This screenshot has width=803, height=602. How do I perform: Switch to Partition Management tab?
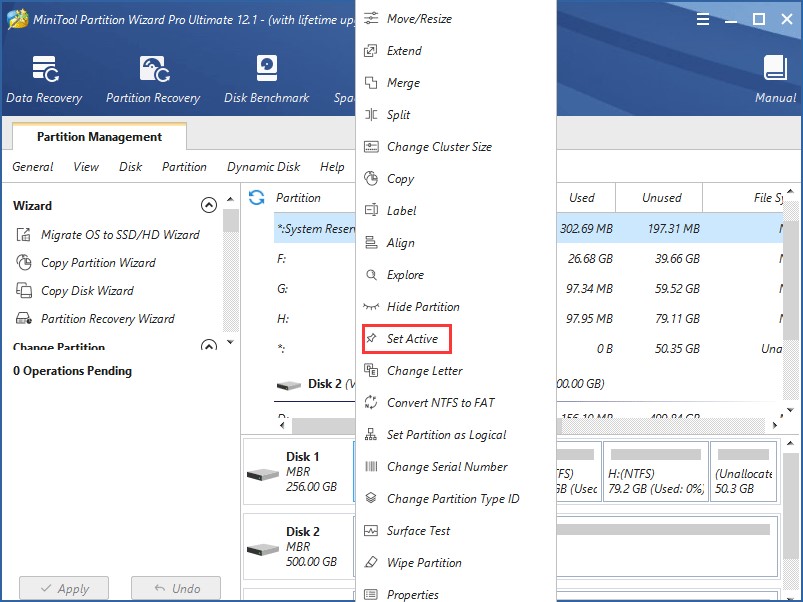tap(99, 137)
